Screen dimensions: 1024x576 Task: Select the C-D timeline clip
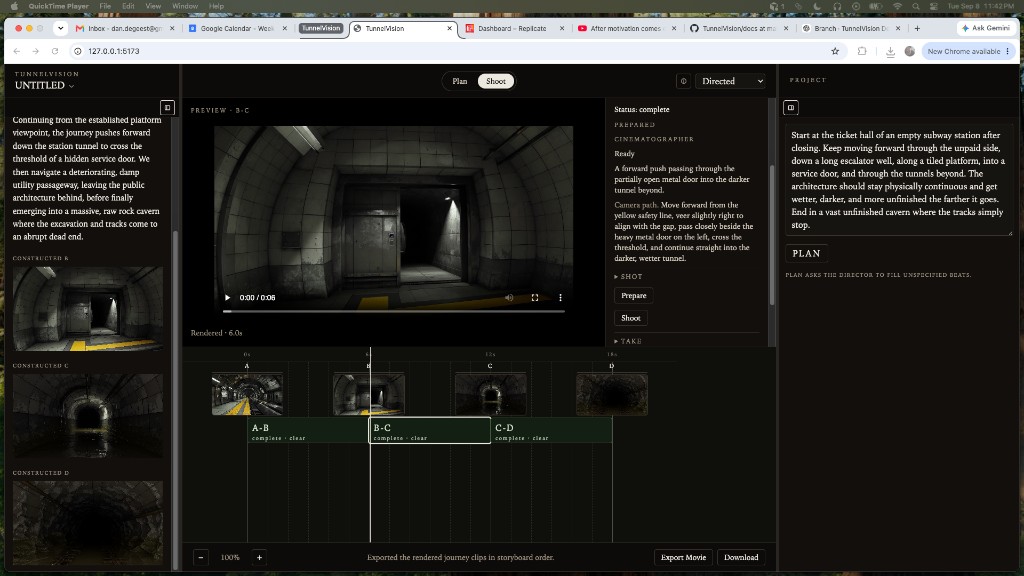click(x=551, y=430)
